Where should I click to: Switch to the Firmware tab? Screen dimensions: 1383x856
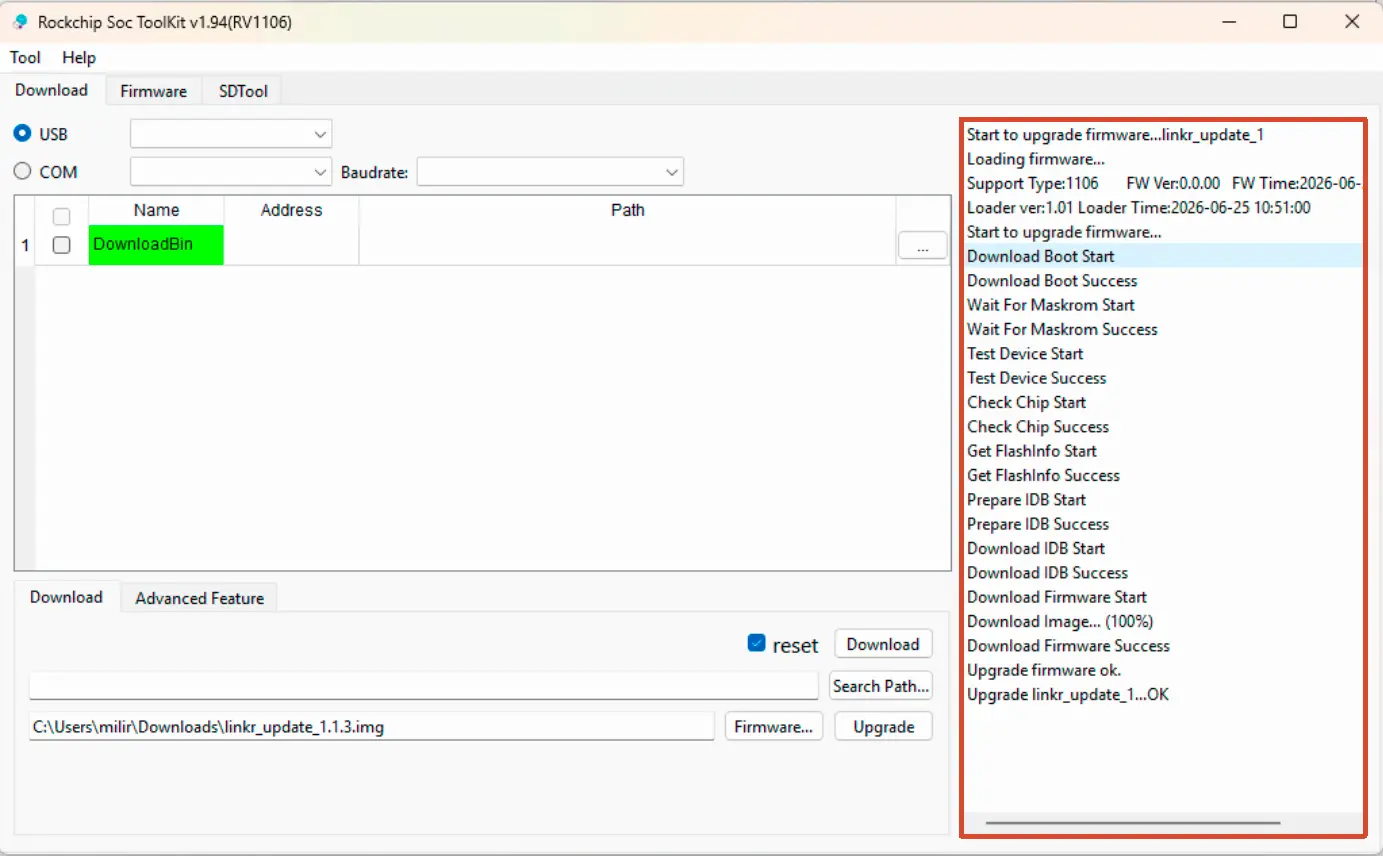[153, 91]
